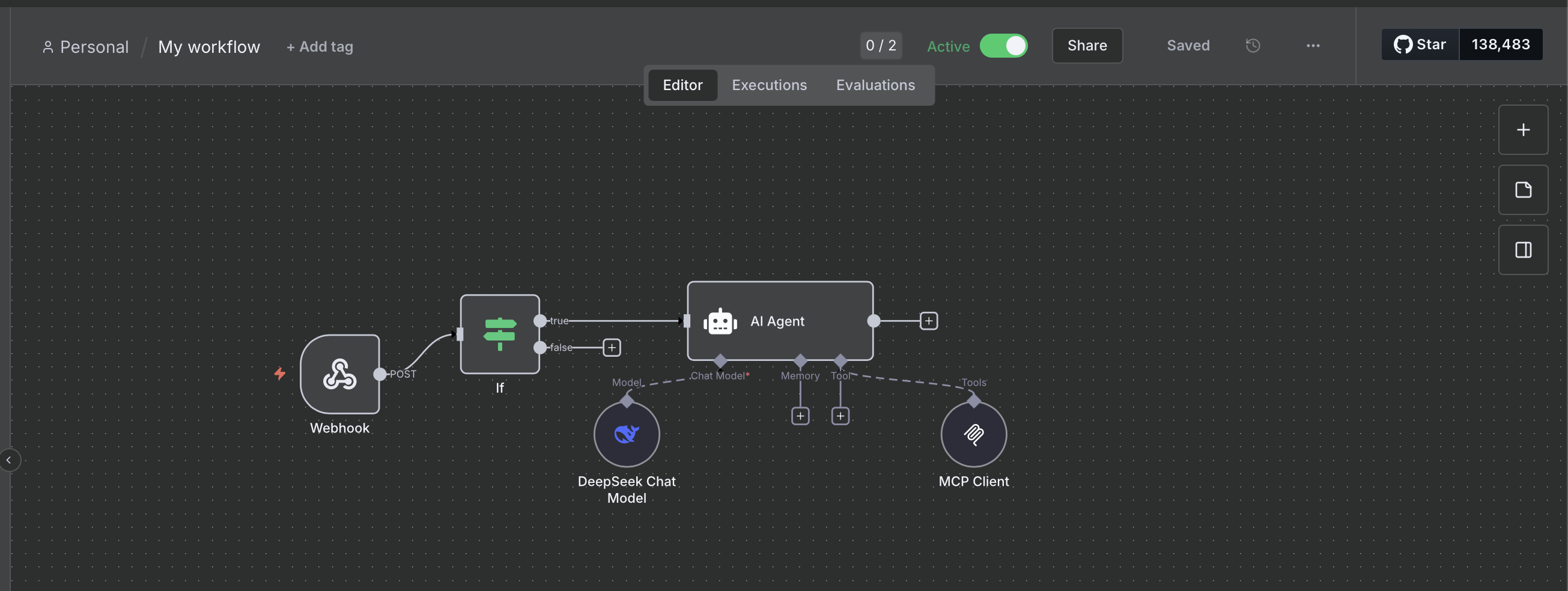Click the Webhook POST output connector
The width and height of the screenshot is (1568, 591).
[380, 374]
